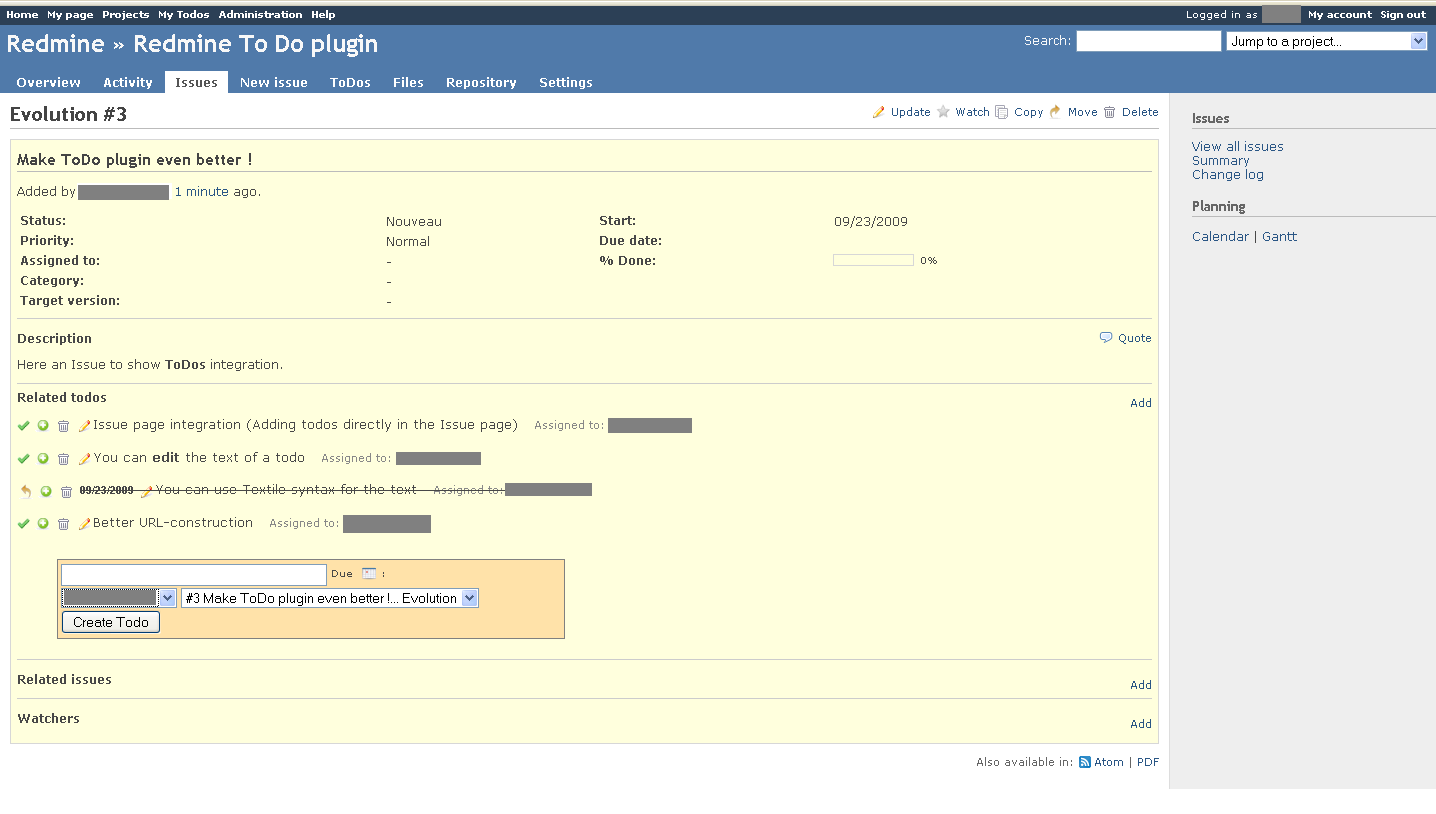This screenshot has width=1436, height=814.
Task: Click the Atom feed icon
Action: tap(1085, 762)
